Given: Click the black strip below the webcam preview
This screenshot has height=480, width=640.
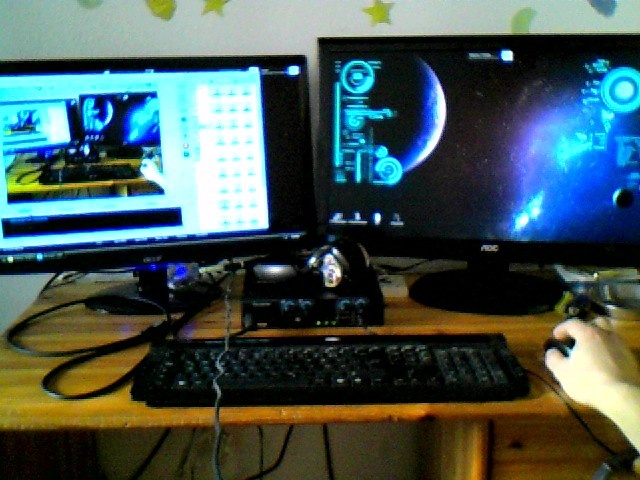Looking at the screenshot, I should coord(91,222).
